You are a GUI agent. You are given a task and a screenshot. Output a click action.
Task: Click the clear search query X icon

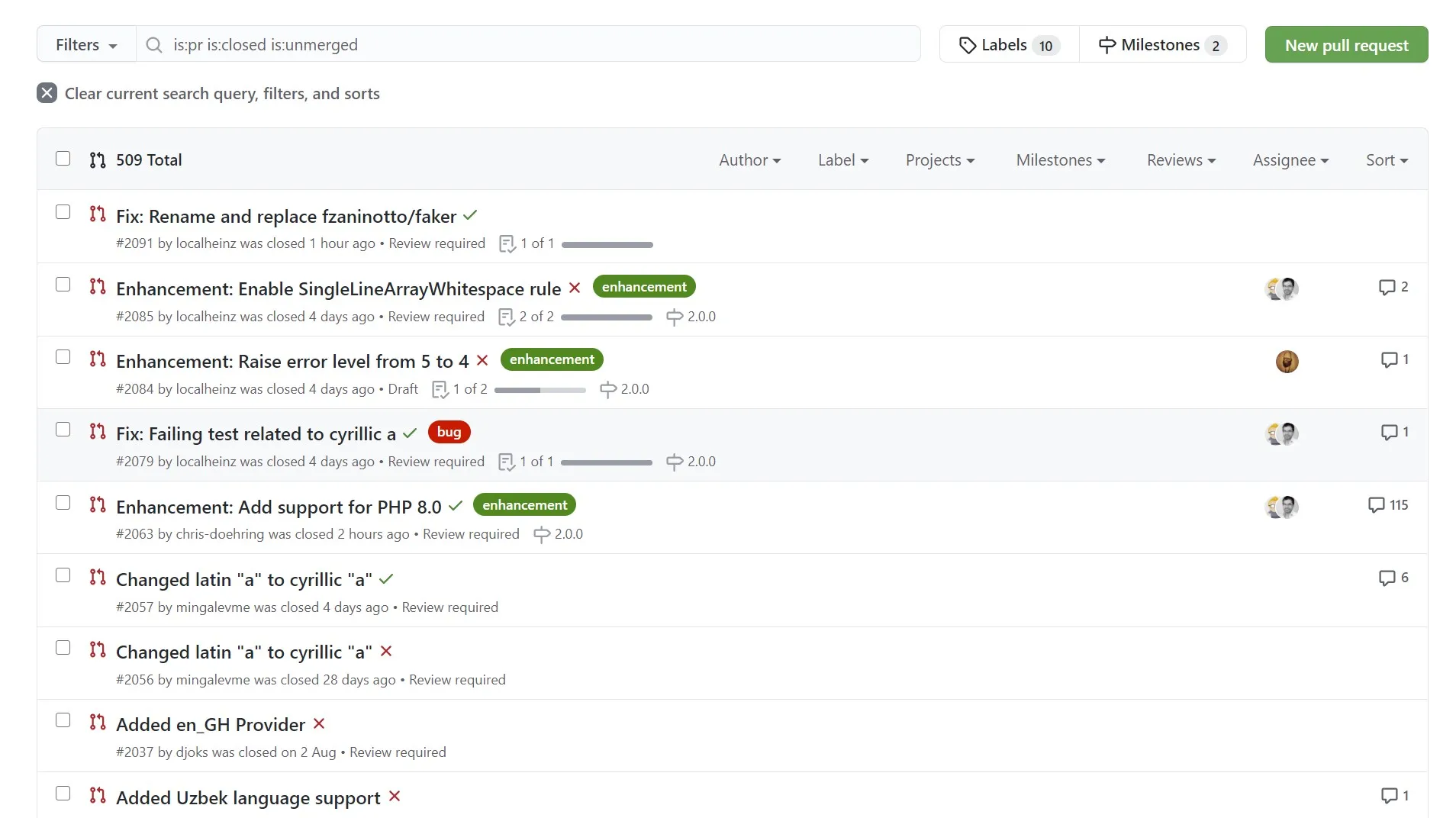pos(47,93)
